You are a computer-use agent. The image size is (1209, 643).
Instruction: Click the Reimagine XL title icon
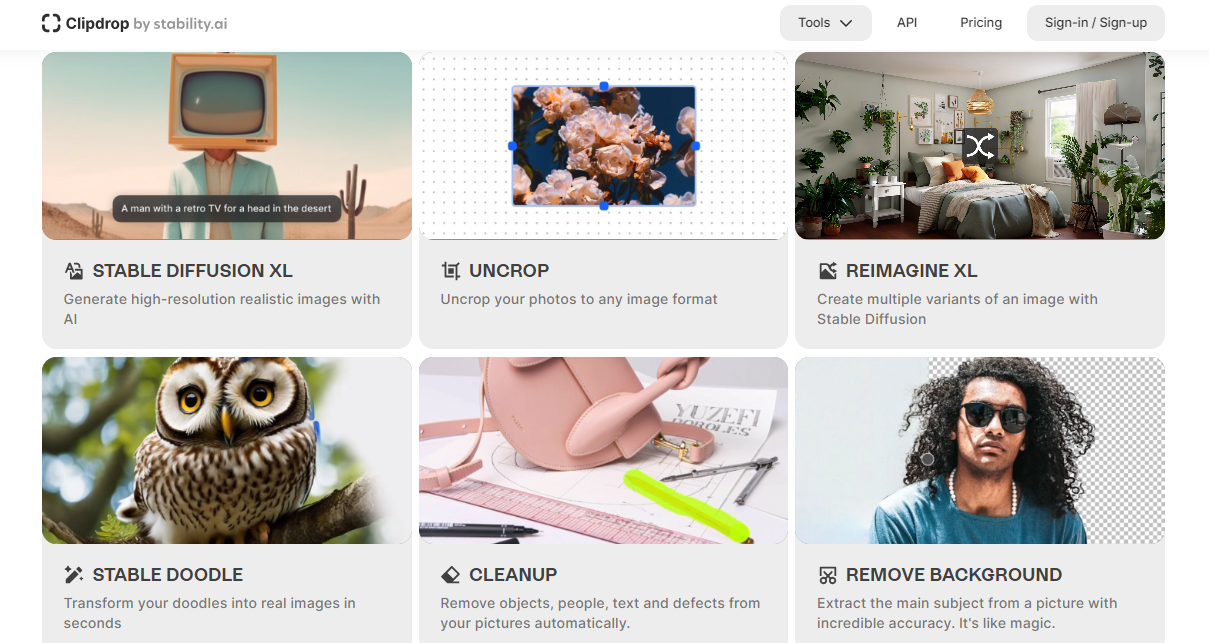point(827,271)
